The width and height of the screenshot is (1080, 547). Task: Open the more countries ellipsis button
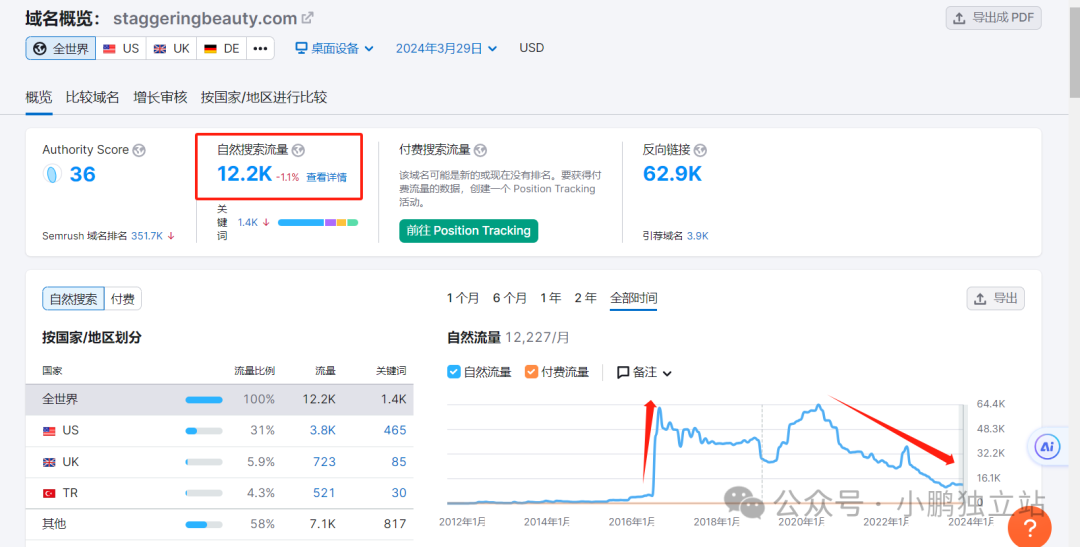tap(260, 48)
